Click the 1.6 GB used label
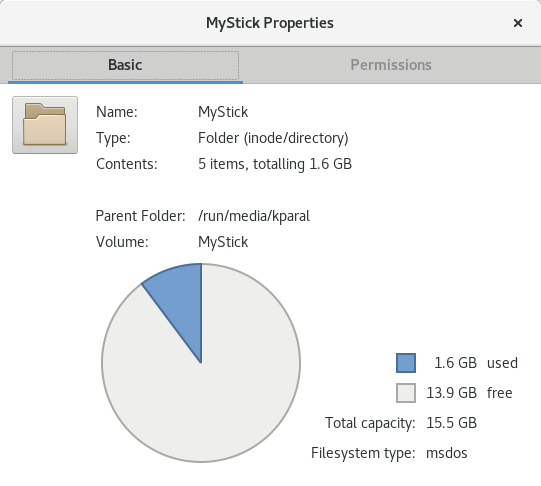This screenshot has height=486, width=541. 476,363
